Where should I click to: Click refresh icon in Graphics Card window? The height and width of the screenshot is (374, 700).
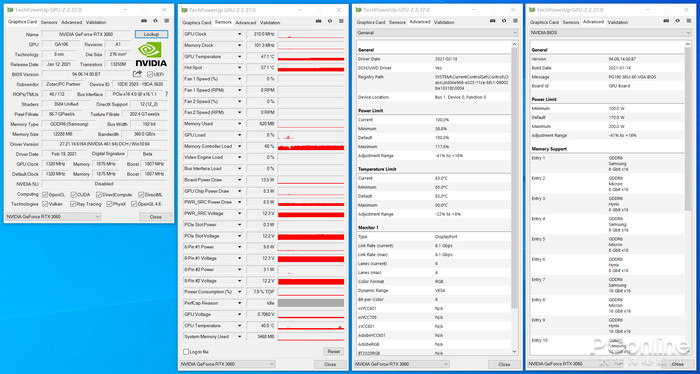(x=155, y=21)
